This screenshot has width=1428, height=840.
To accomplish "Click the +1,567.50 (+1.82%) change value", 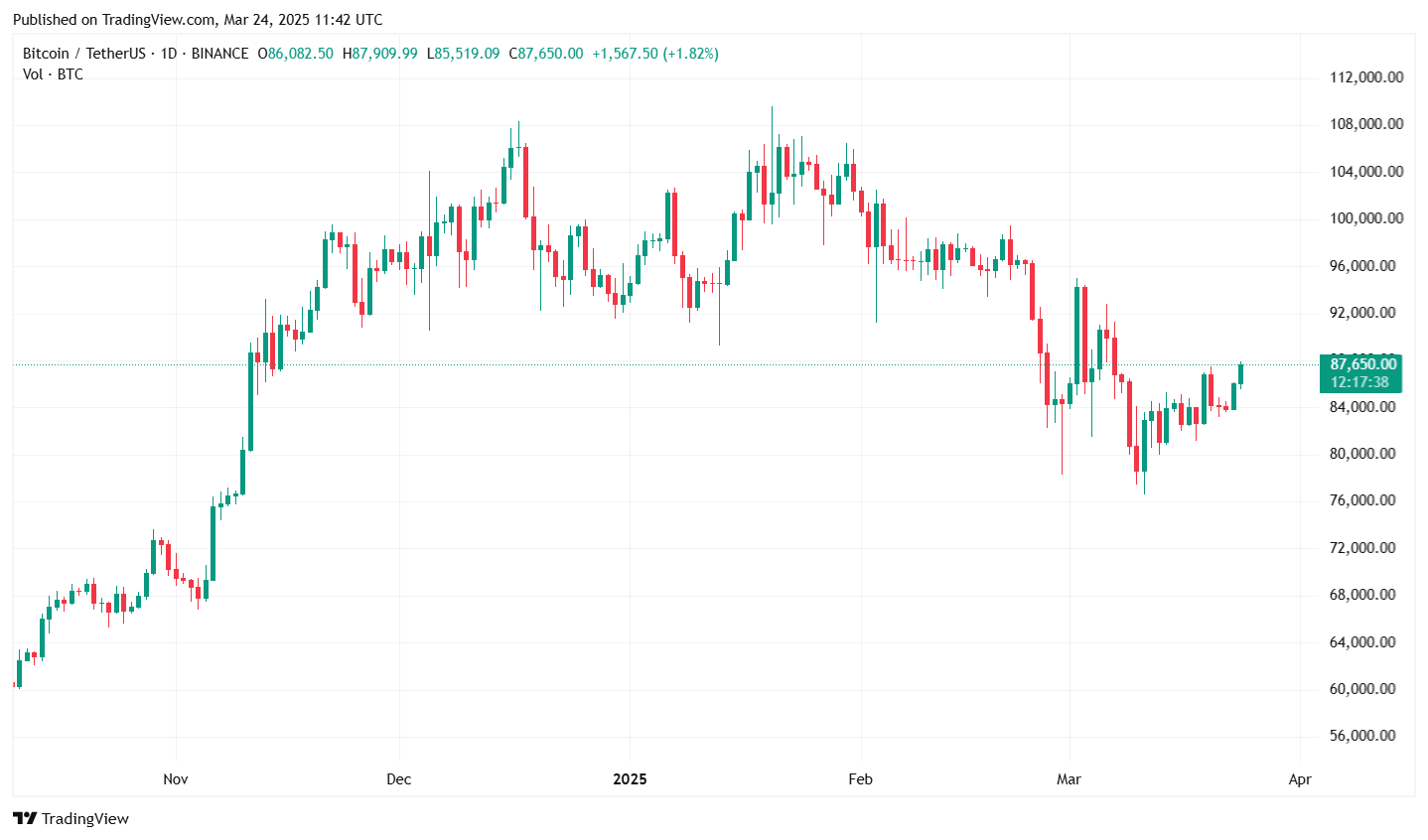I will 655,54.
